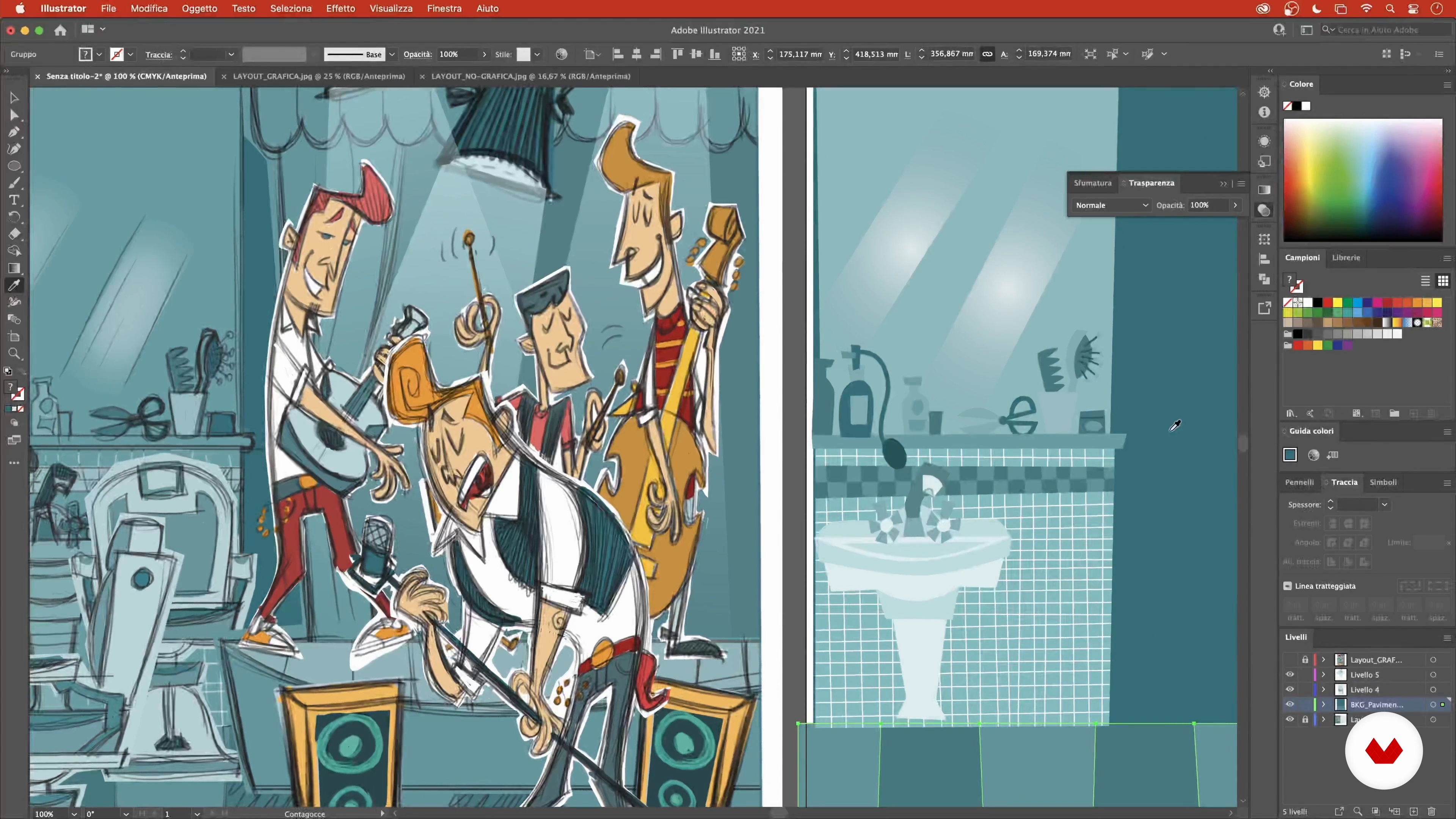This screenshot has width=1456, height=819.
Task: Select the Pen tool
Action: 14,132
